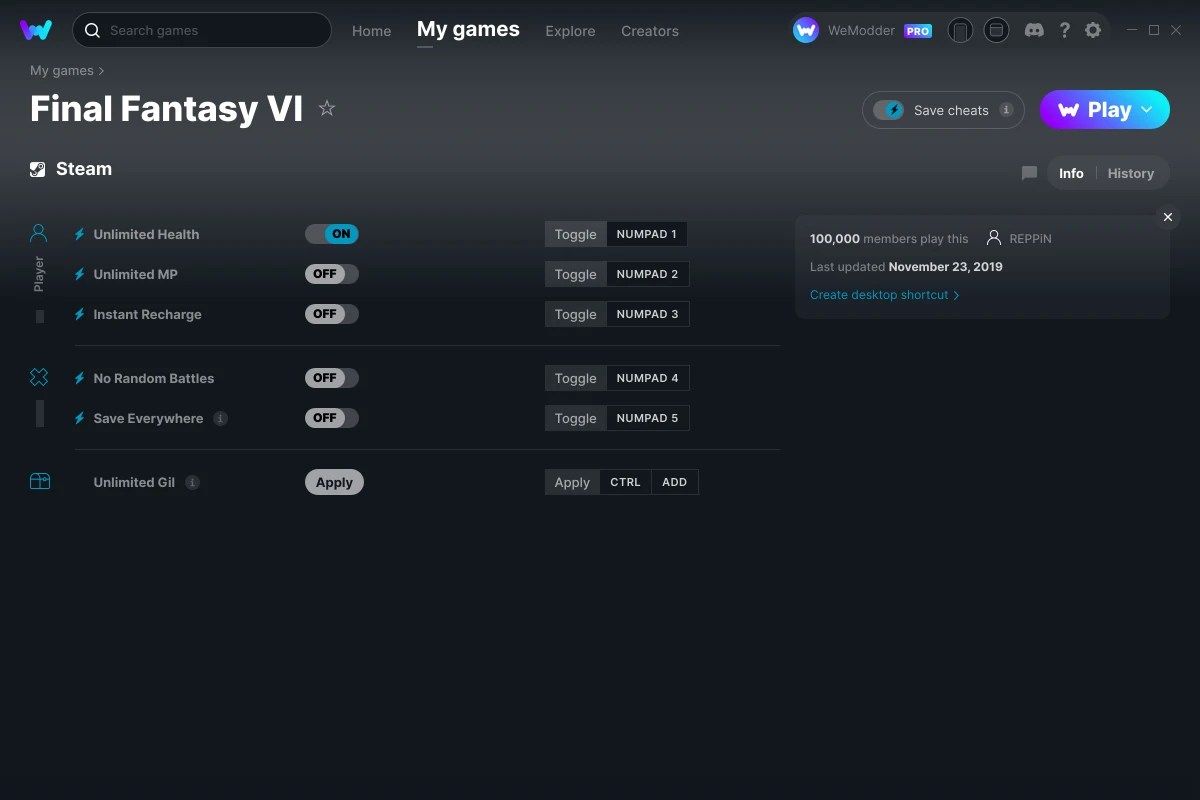Click the WeMod logo icon
Image resolution: width=1200 pixels, height=800 pixels.
click(x=36, y=30)
